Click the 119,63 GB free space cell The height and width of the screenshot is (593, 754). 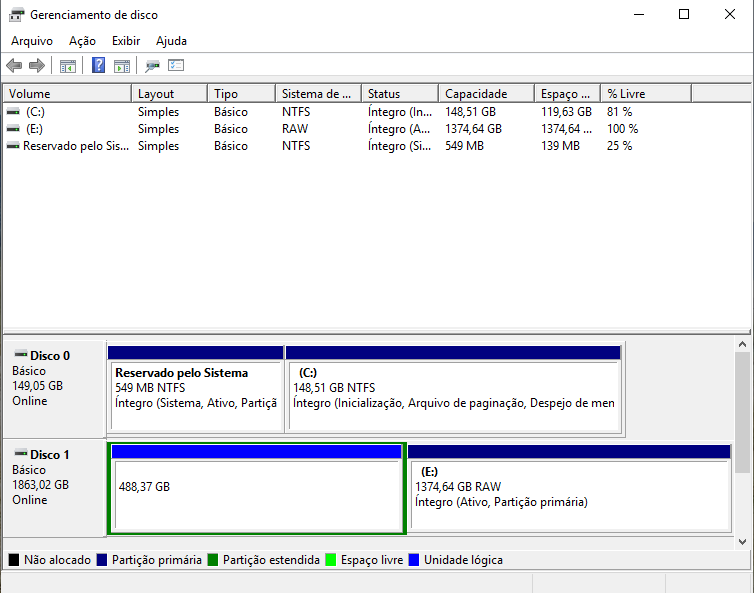[x=566, y=112]
